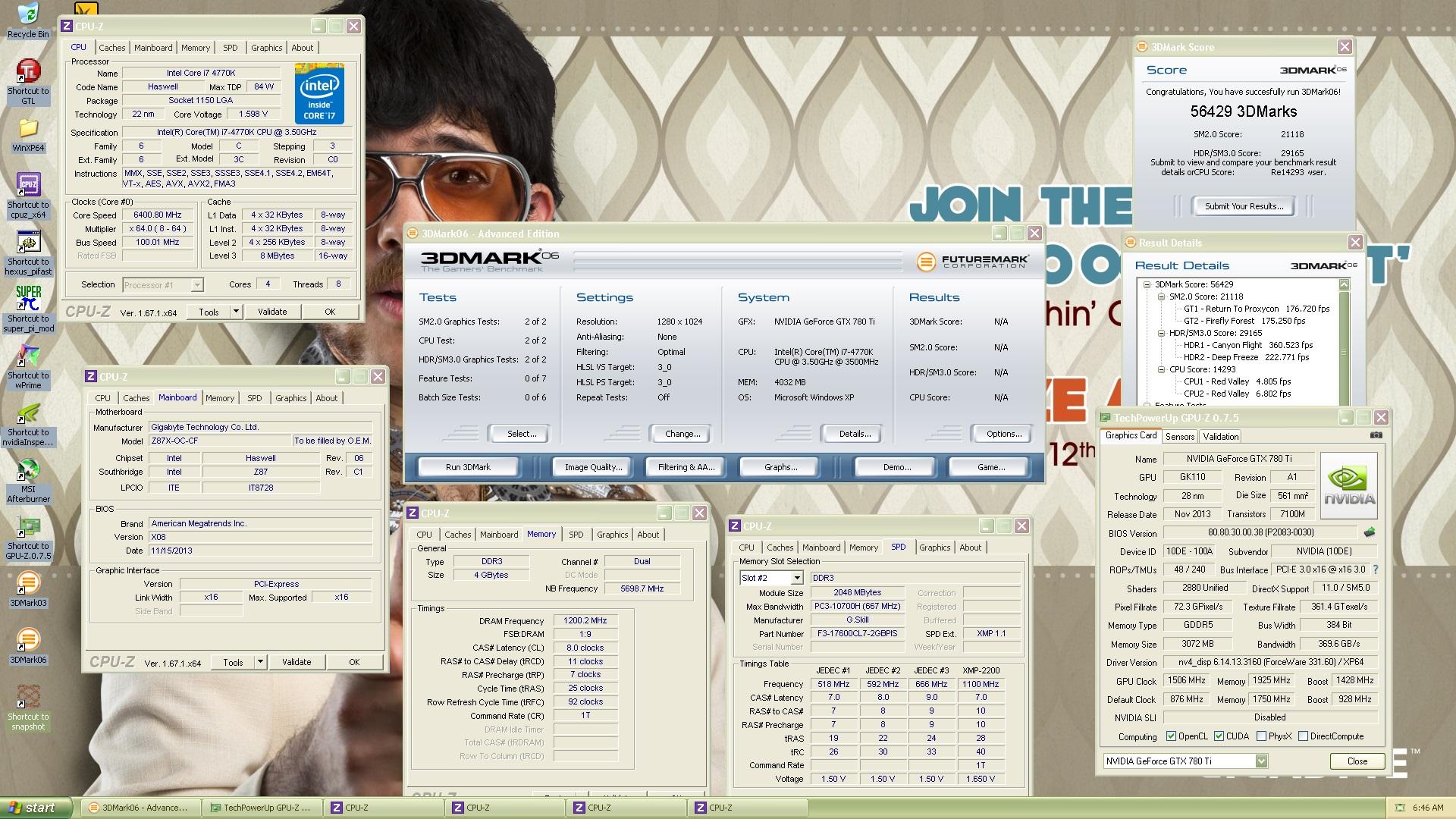Click the bus interface question mark icon

pos(1376,570)
